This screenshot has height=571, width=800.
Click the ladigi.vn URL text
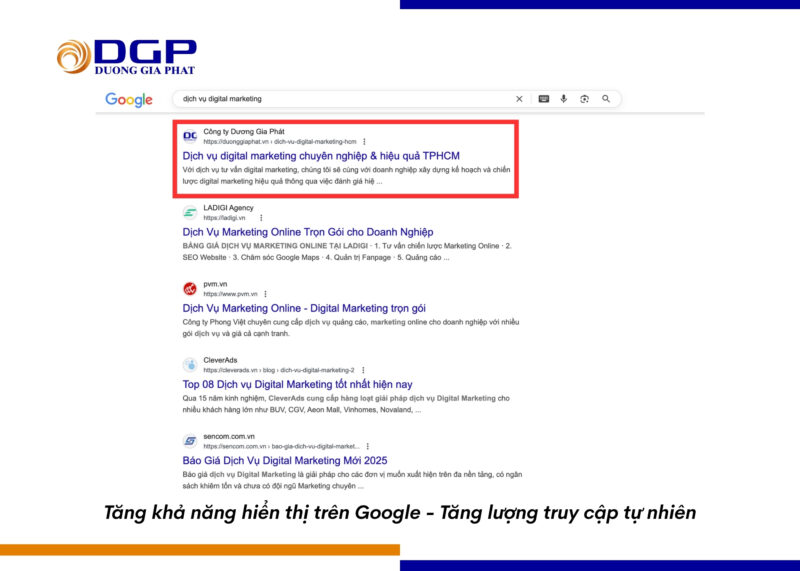pyautogui.click(x=224, y=218)
